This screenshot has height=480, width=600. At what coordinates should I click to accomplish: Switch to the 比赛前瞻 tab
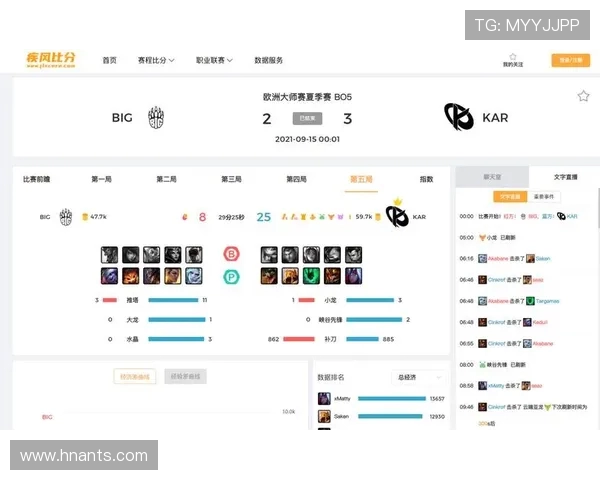click(x=37, y=179)
